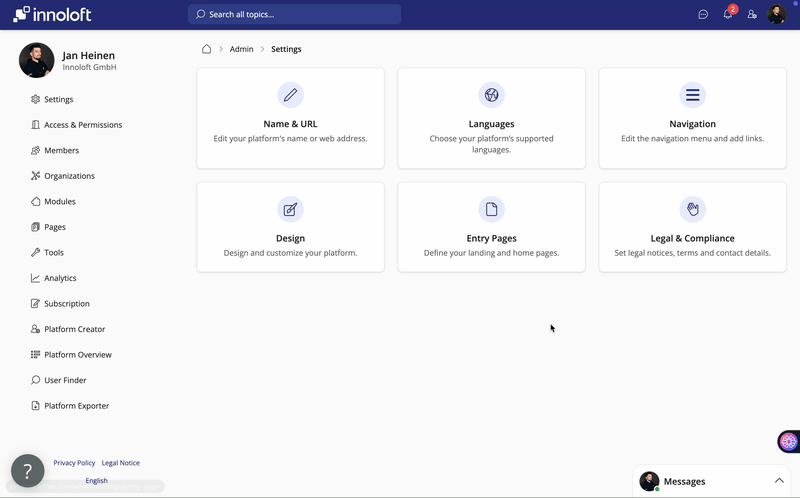Click the Search all topics field

[294, 14]
